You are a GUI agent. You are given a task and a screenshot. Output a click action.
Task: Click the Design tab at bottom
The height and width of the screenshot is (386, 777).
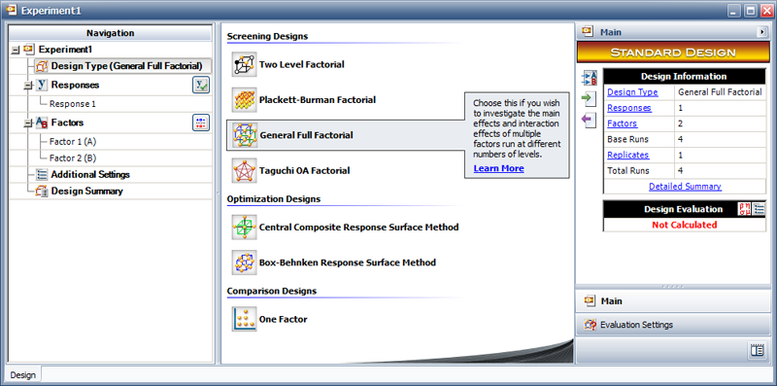23,375
